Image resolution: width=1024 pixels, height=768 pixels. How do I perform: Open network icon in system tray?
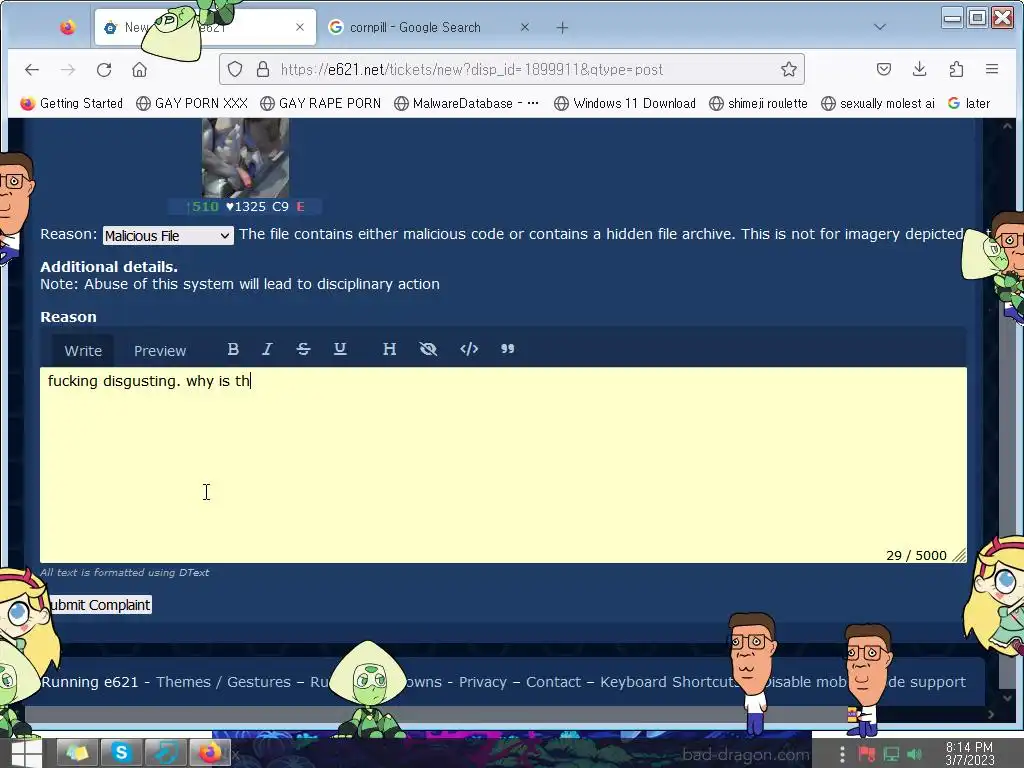891,754
